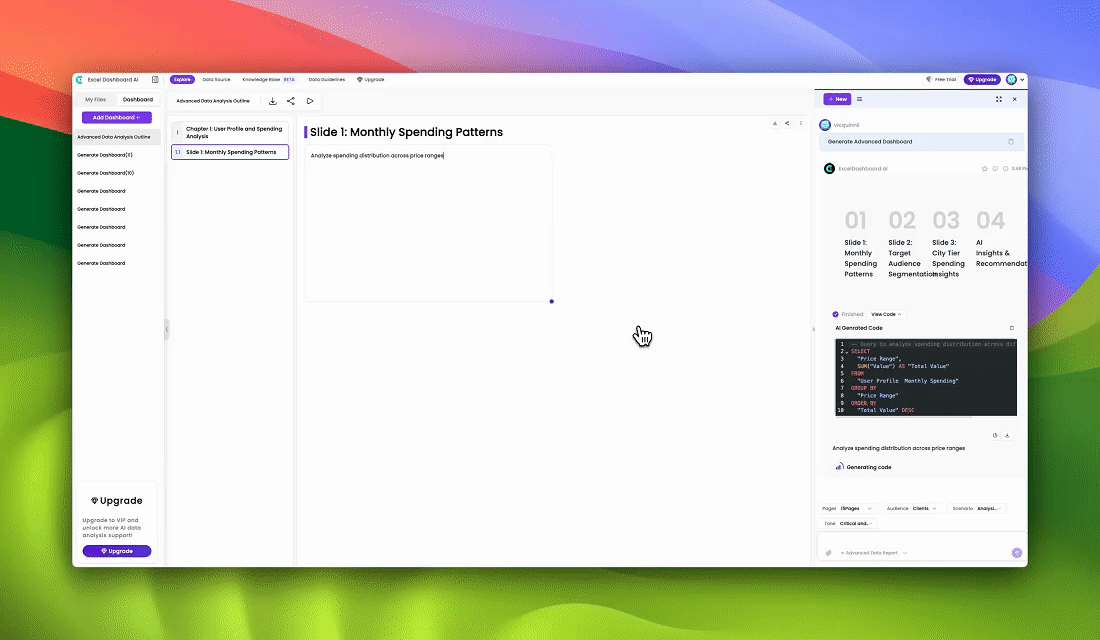Expand the account dropdown arrow

(x=1022, y=80)
